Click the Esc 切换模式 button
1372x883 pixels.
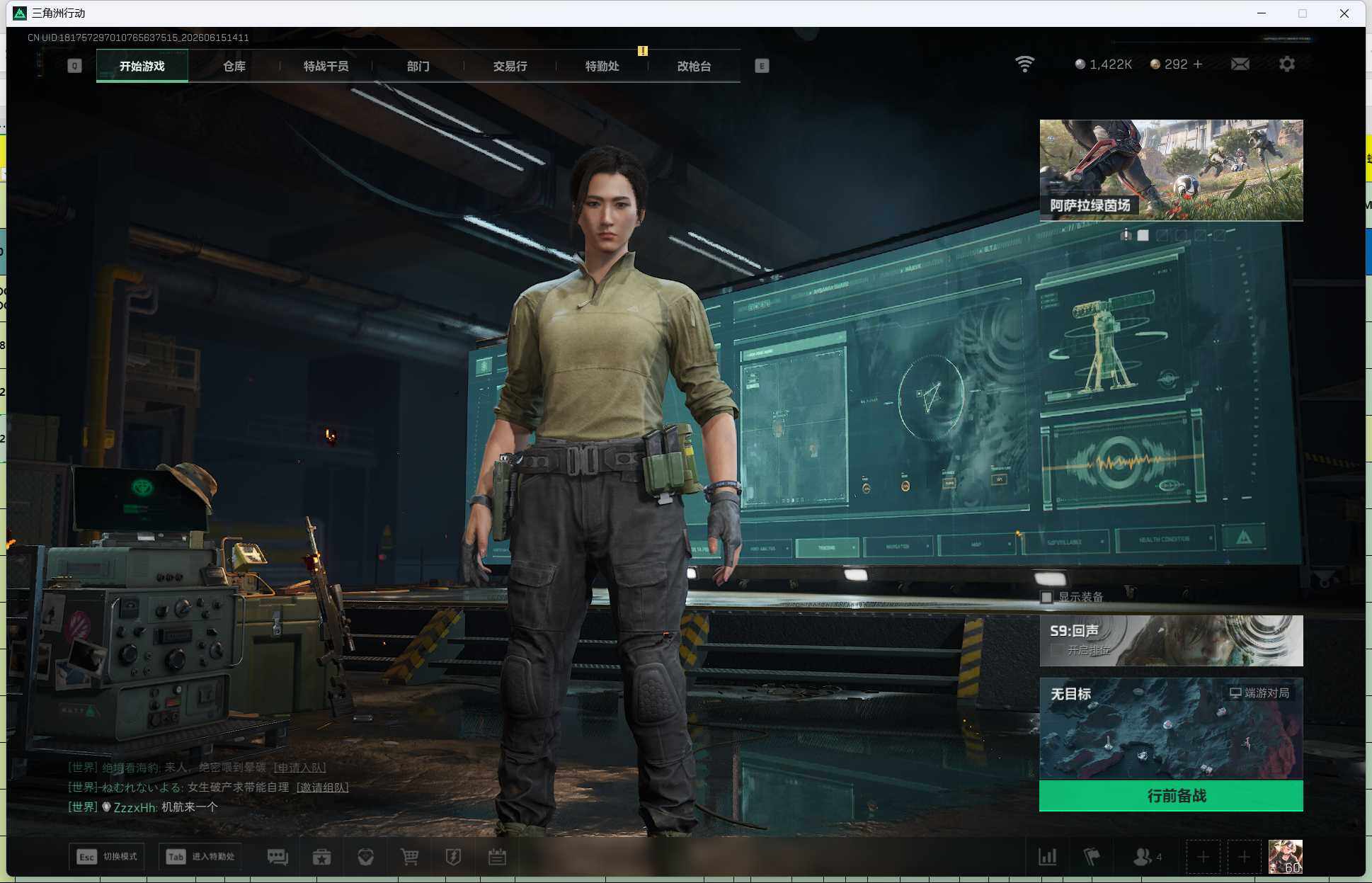[107, 857]
